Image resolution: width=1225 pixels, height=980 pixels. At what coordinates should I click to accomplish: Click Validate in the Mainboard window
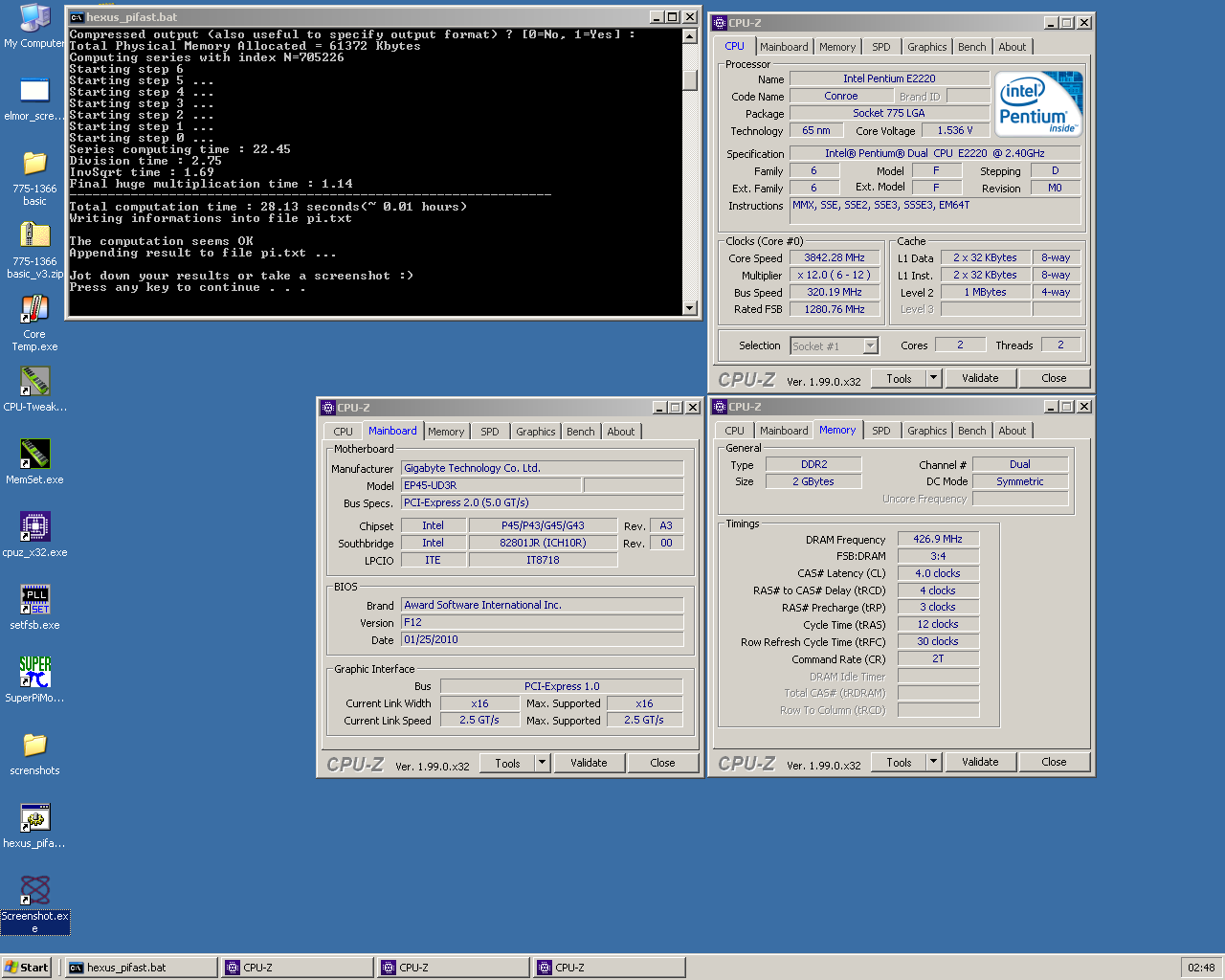point(589,763)
